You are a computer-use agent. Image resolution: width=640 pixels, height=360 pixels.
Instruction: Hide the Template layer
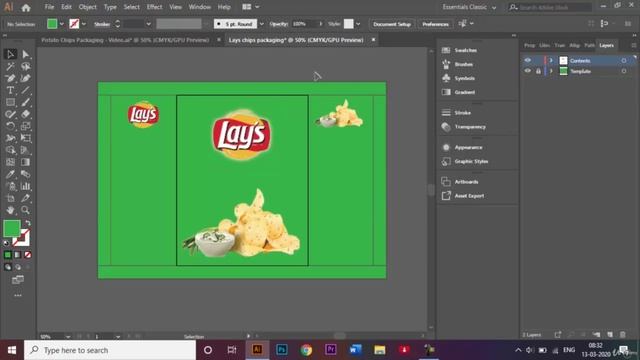tap(528, 71)
